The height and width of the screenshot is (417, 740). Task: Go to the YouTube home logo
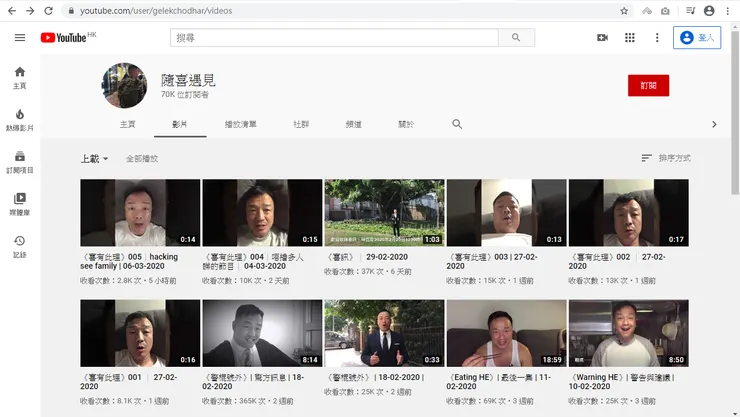(64, 37)
